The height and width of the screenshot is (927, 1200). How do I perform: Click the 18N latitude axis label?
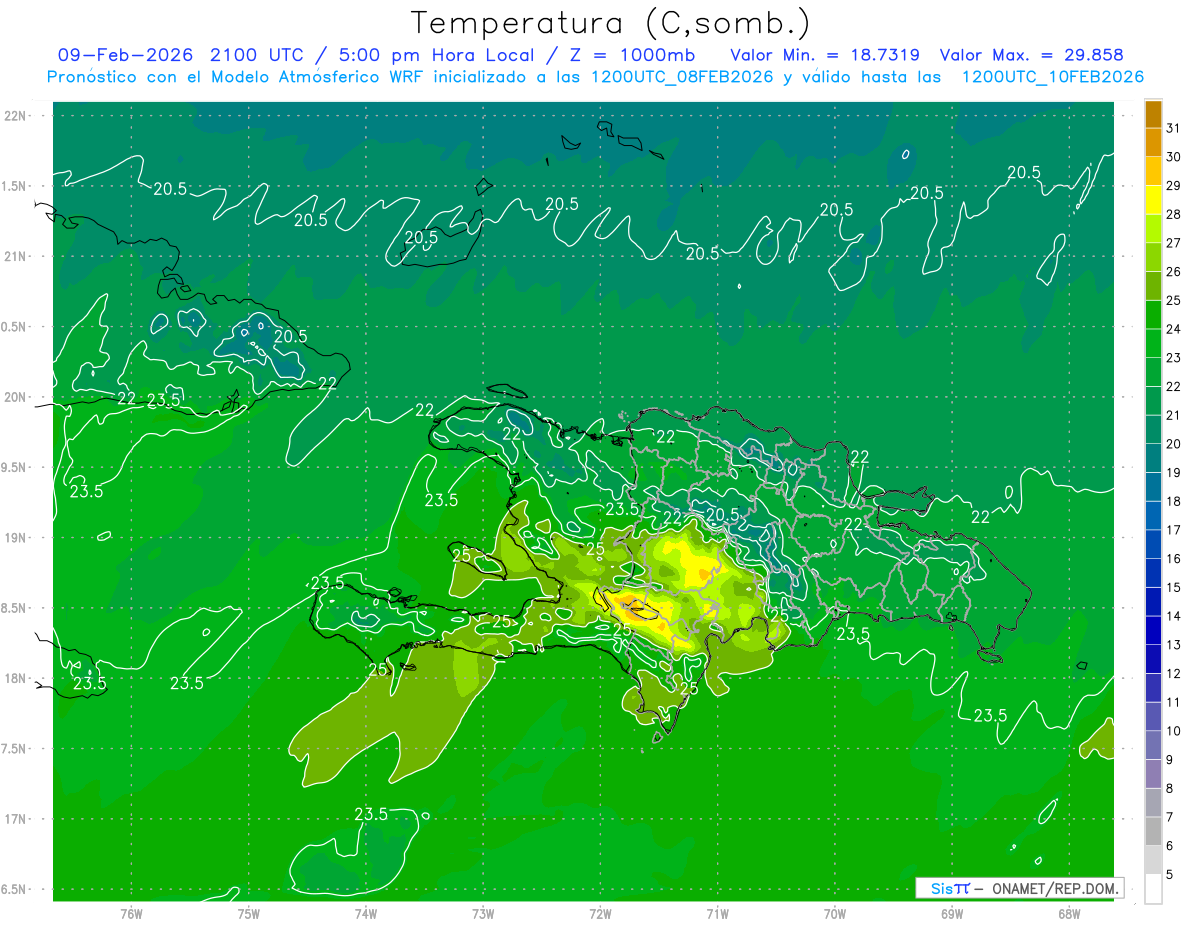pyautogui.click(x=17, y=678)
